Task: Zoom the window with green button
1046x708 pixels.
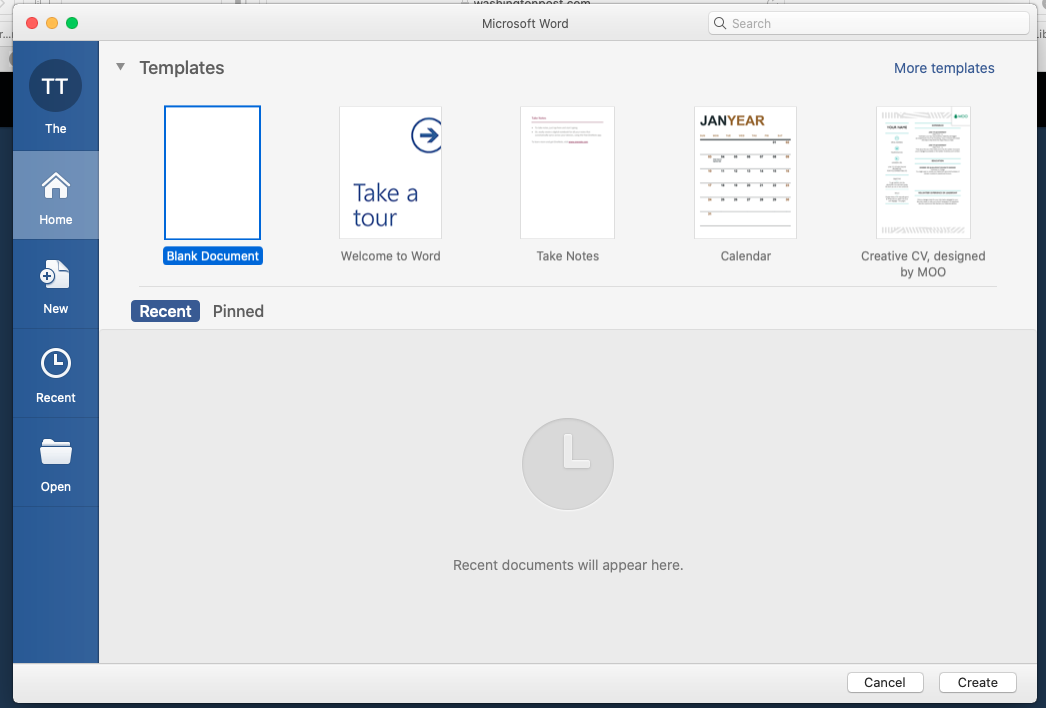Action: coord(72,23)
